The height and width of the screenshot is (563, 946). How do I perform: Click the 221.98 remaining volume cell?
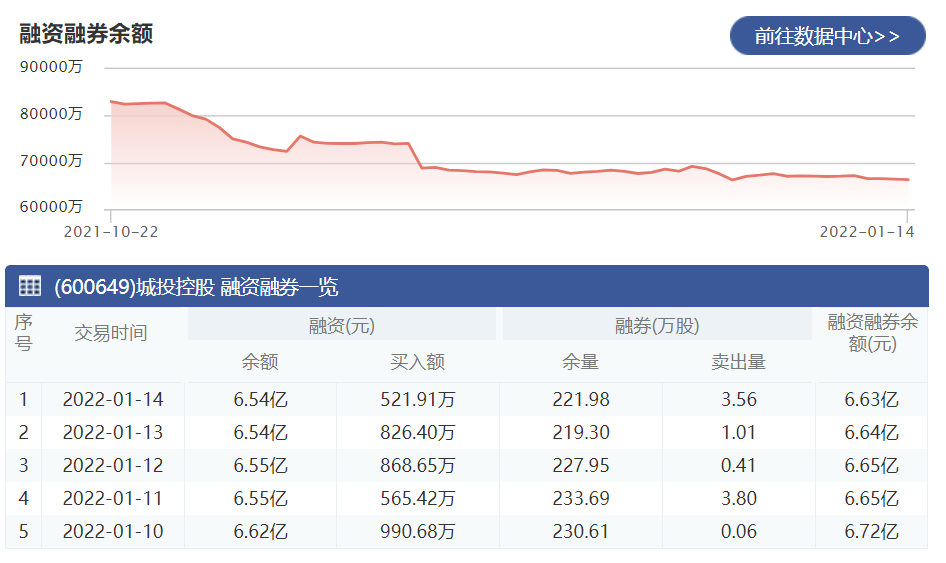[581, 399]
